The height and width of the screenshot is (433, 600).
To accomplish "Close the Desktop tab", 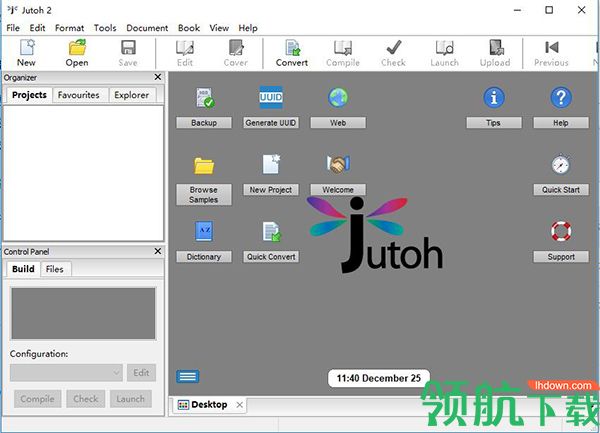I will click(240, 405).
